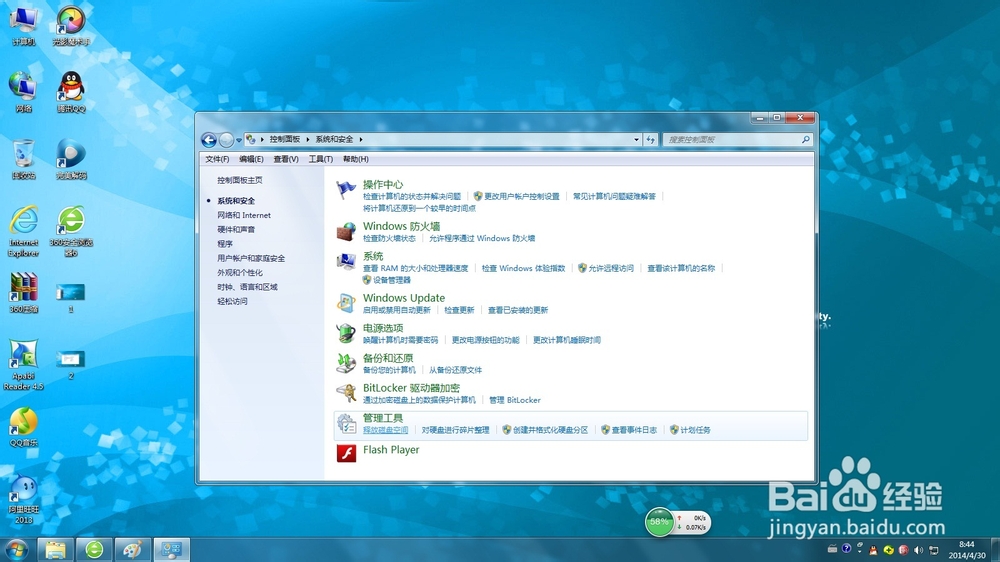
Task: Click the 创建并格式化硬盘分区 link
Action: click(x=550, y=430)
